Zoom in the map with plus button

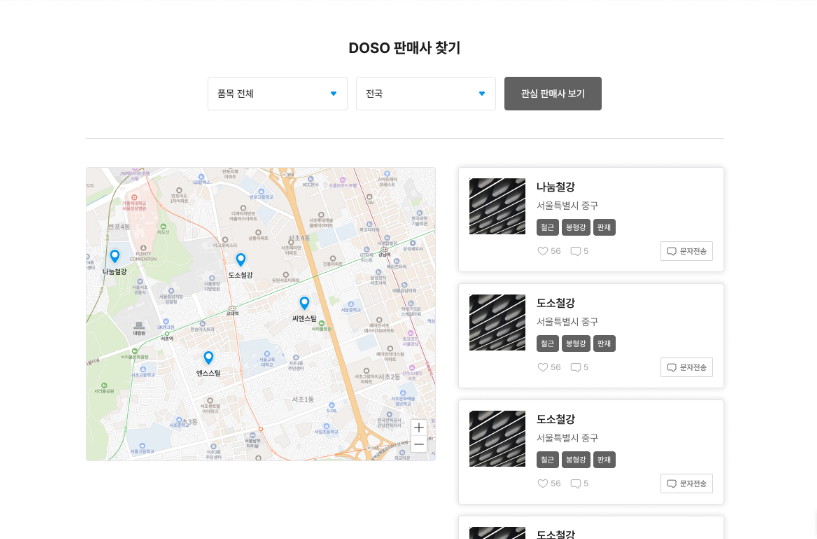418,427
